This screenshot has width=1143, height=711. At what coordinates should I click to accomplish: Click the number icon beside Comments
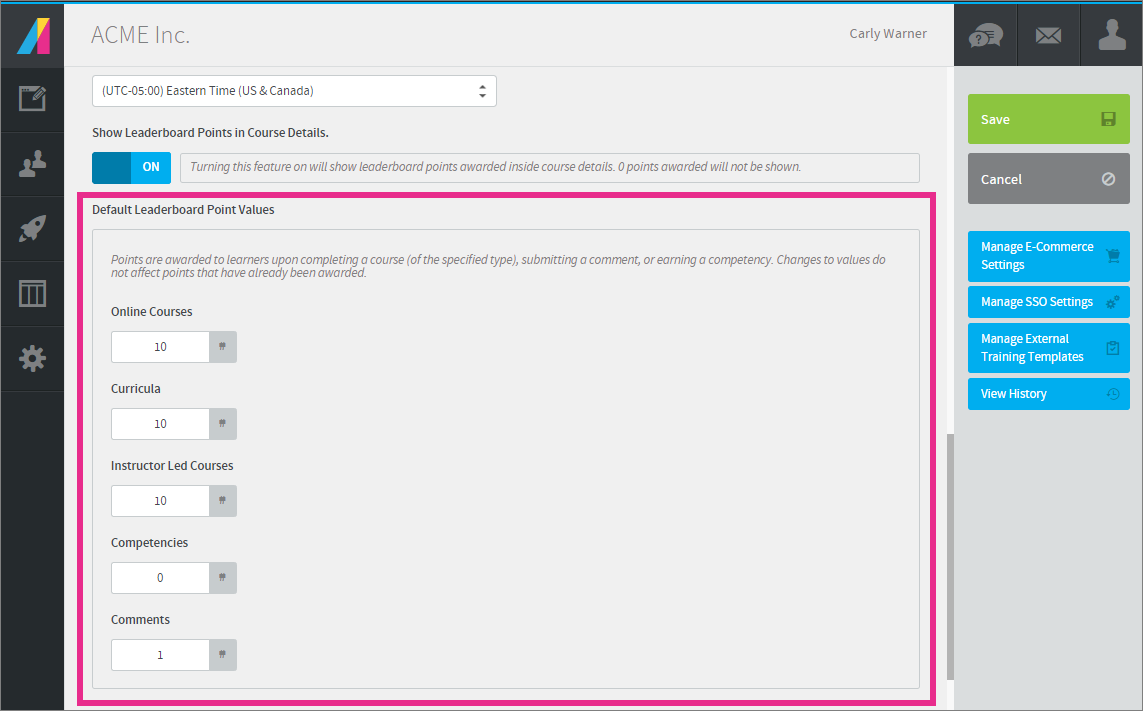coord(222,655)
